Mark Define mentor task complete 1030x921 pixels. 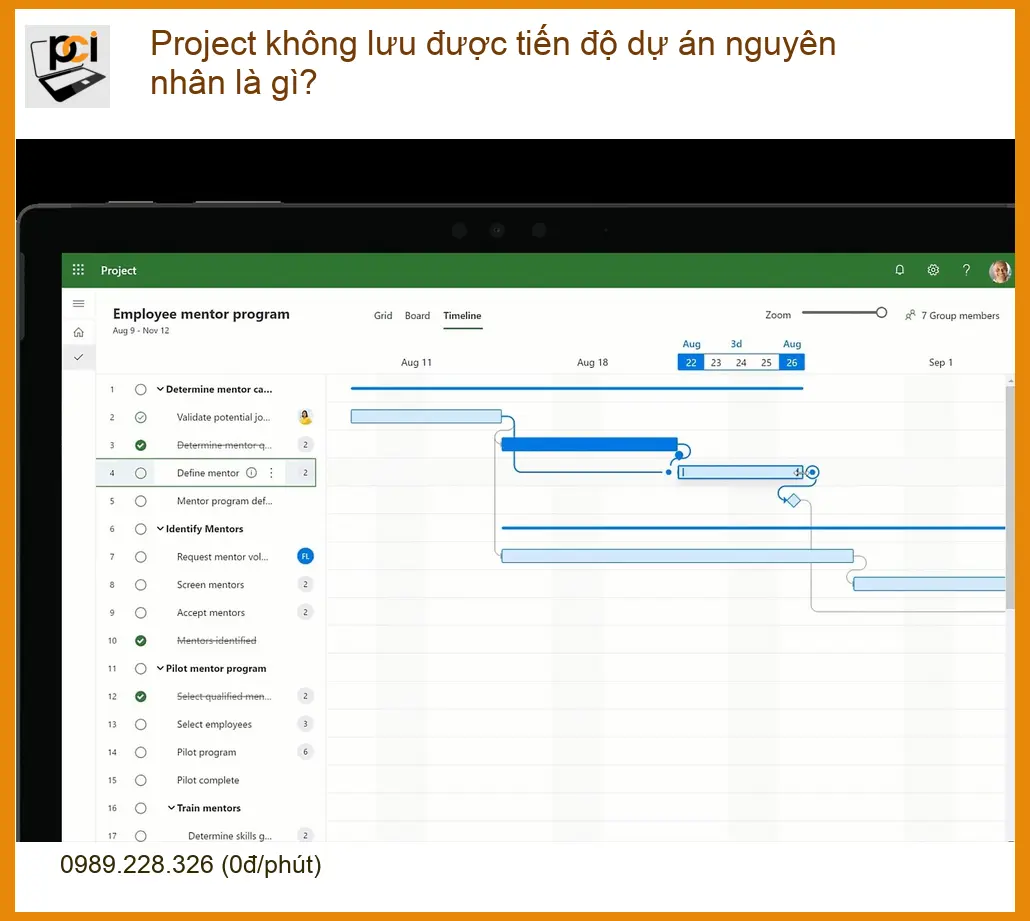point(141,473)
